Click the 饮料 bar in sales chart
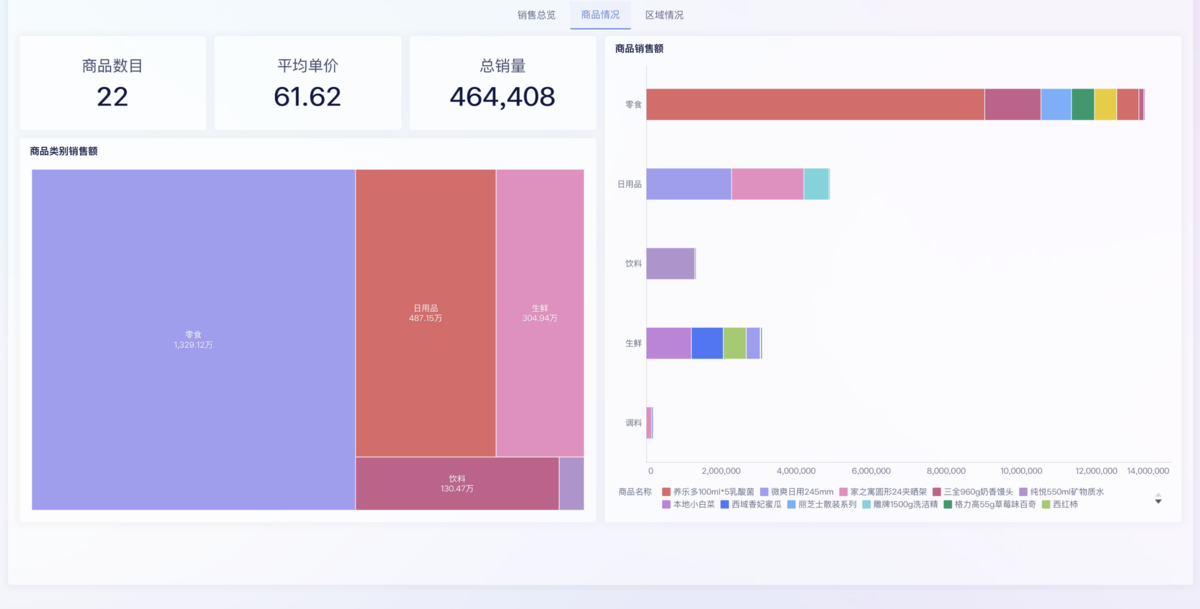Viewport: 1200px width, 609px height. (670, 264)
